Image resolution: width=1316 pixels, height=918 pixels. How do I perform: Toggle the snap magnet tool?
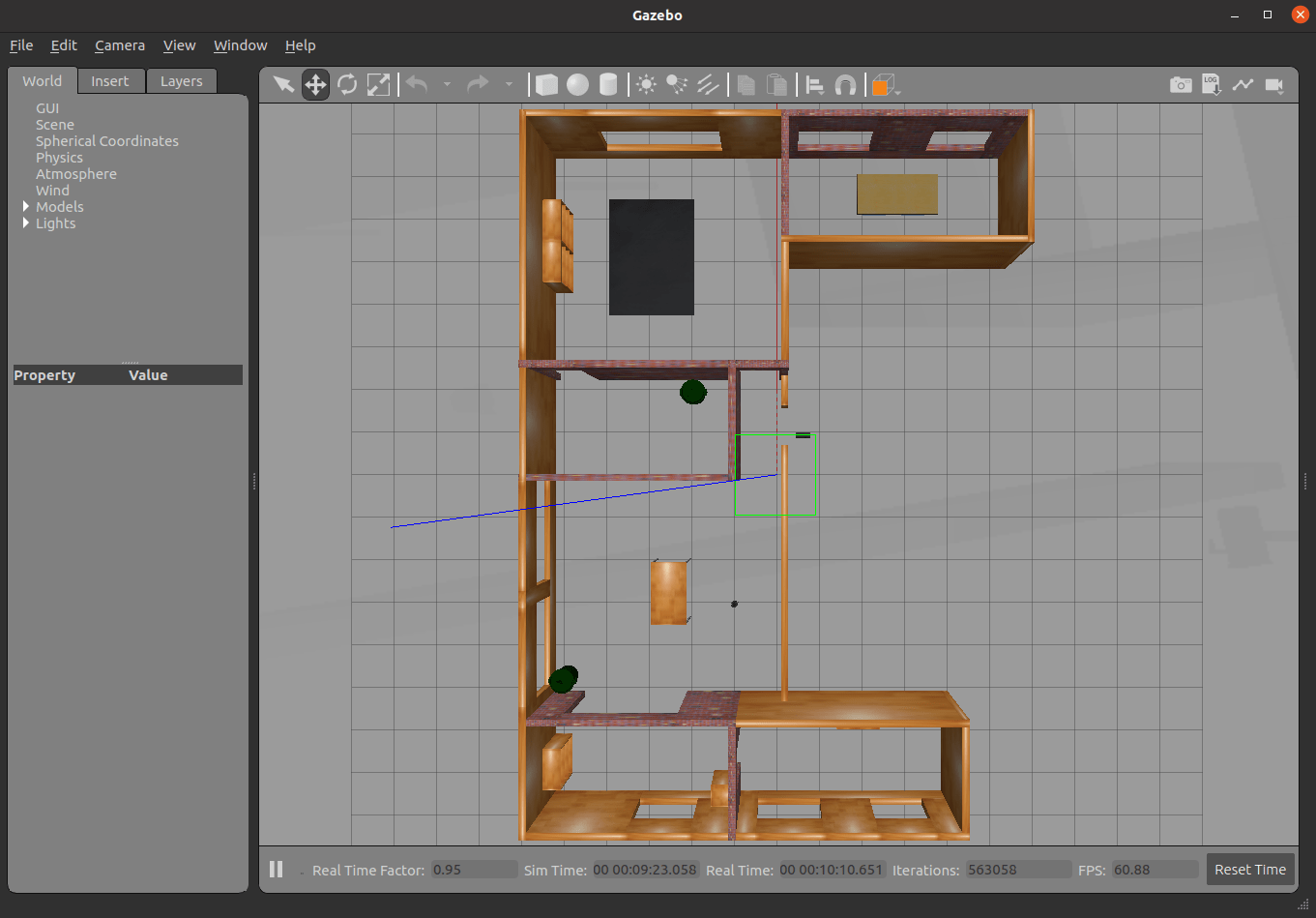845,85
